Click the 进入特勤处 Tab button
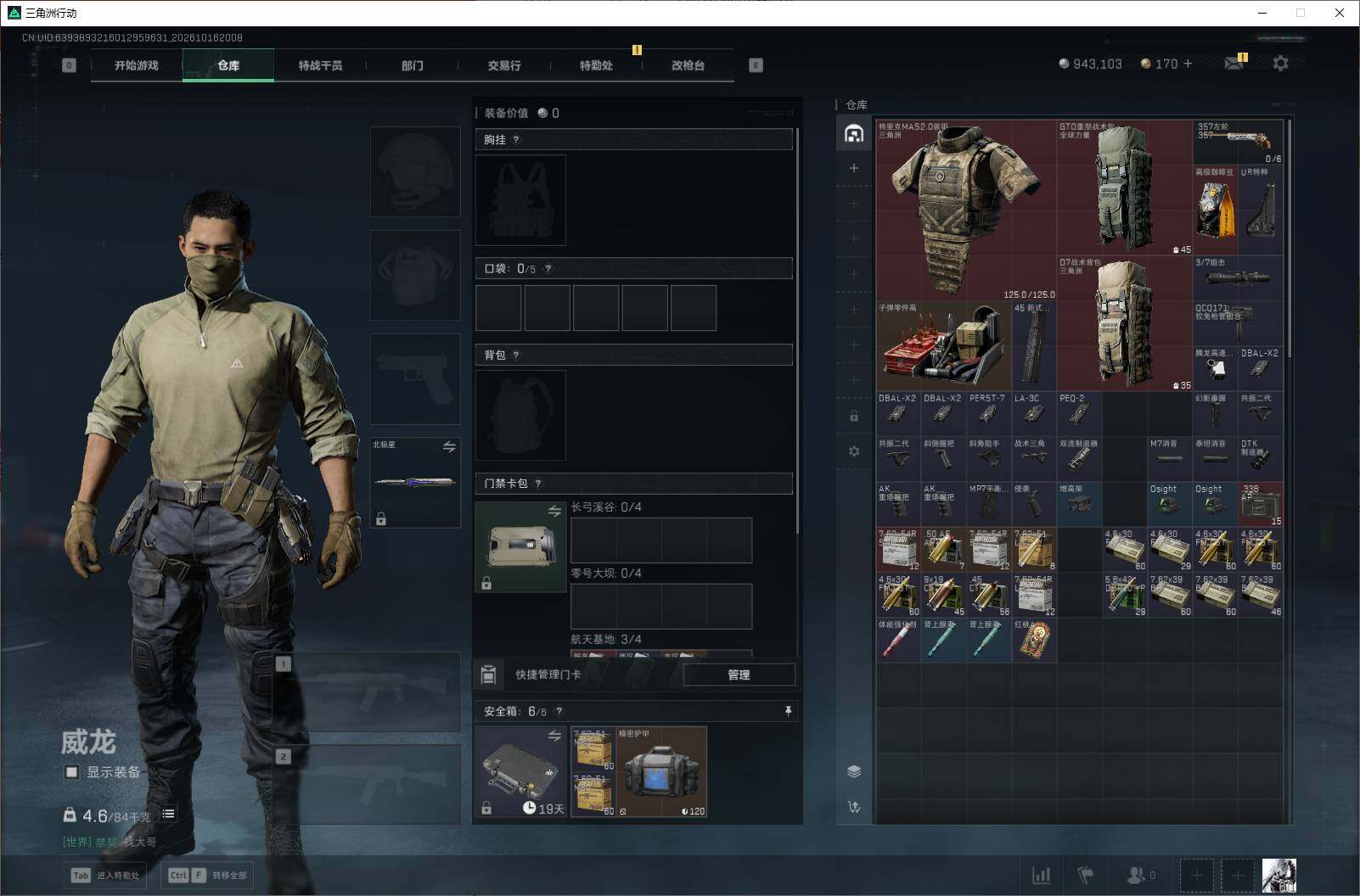Screen dimensions: 1360x896 [105, 875]
